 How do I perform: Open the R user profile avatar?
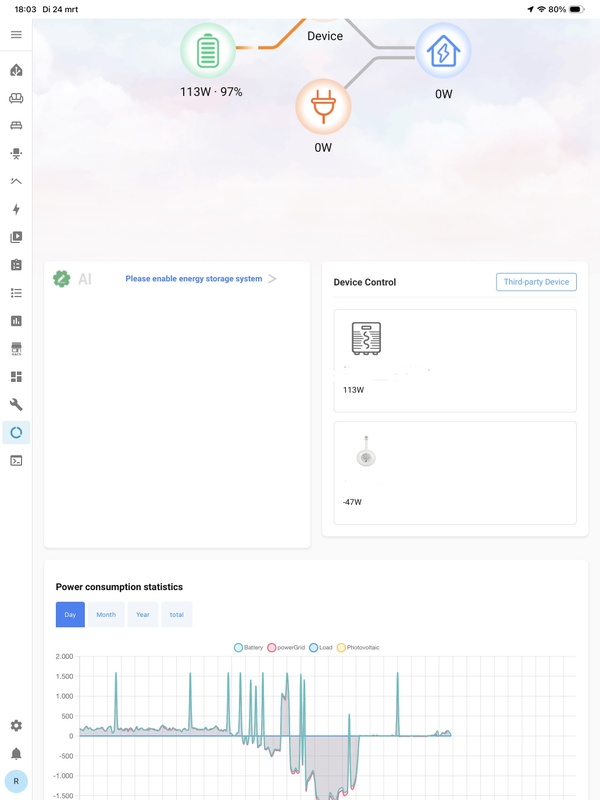[x=16, y=781]
